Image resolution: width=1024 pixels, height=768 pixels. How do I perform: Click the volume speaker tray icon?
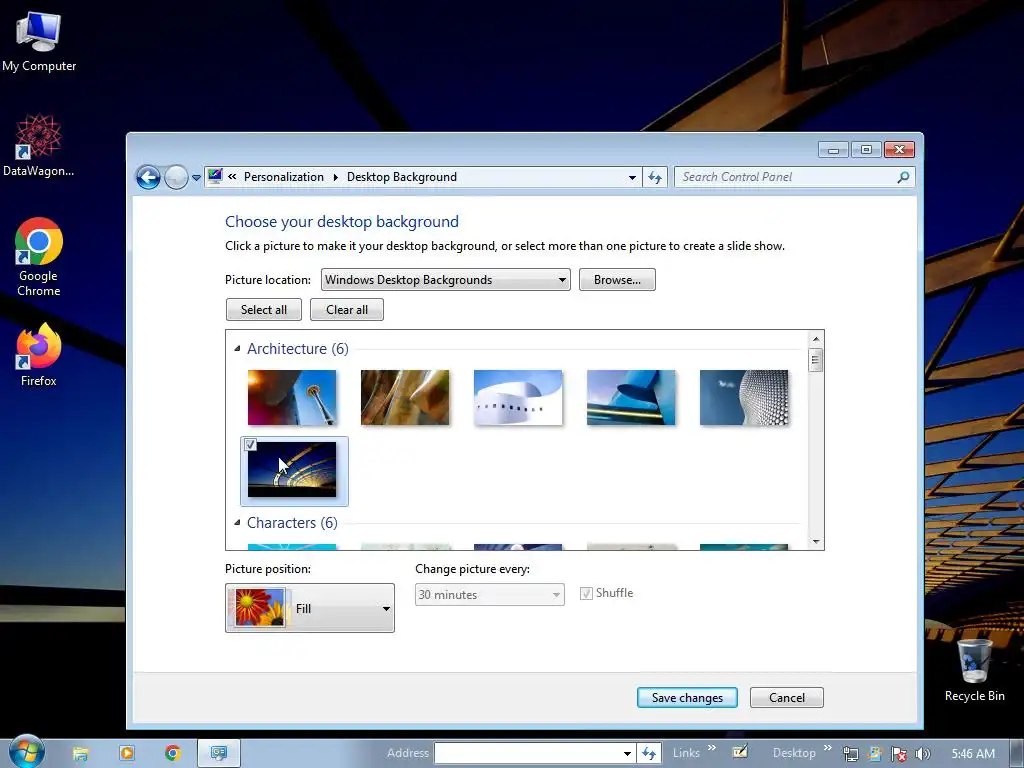pos(923,754)
